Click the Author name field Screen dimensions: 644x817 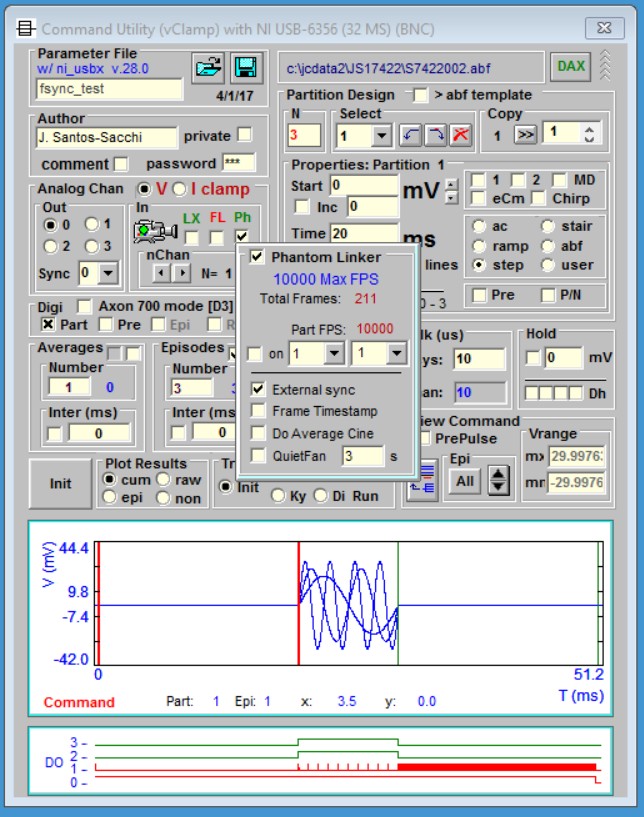[x=107, y=137]
